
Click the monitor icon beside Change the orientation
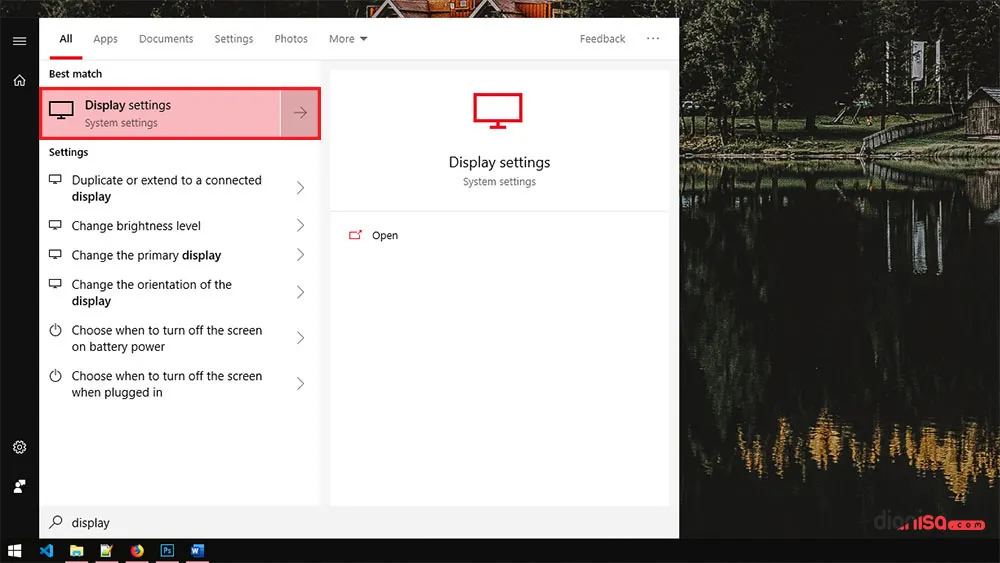pyautogui.click(x=55, y=284)
